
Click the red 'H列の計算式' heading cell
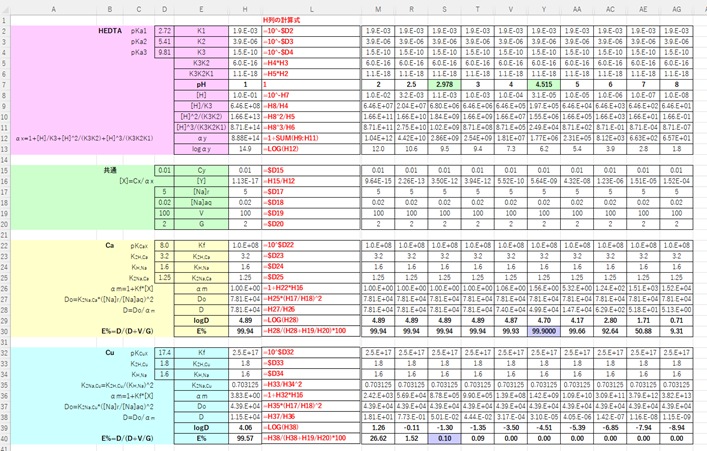point(282,20)
